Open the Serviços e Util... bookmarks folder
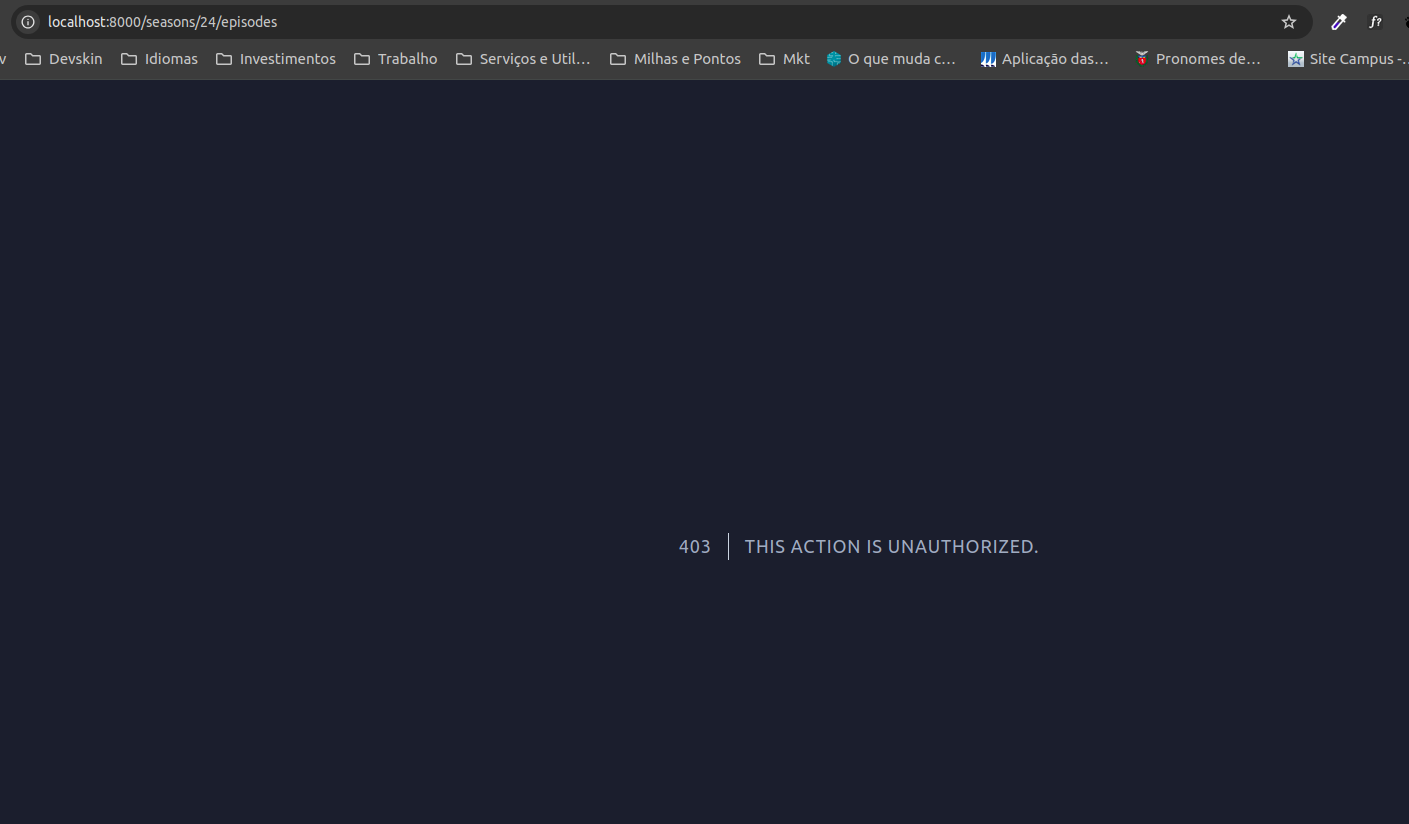Viewport: 1409px width, 824px height. (x=523, y=59)
